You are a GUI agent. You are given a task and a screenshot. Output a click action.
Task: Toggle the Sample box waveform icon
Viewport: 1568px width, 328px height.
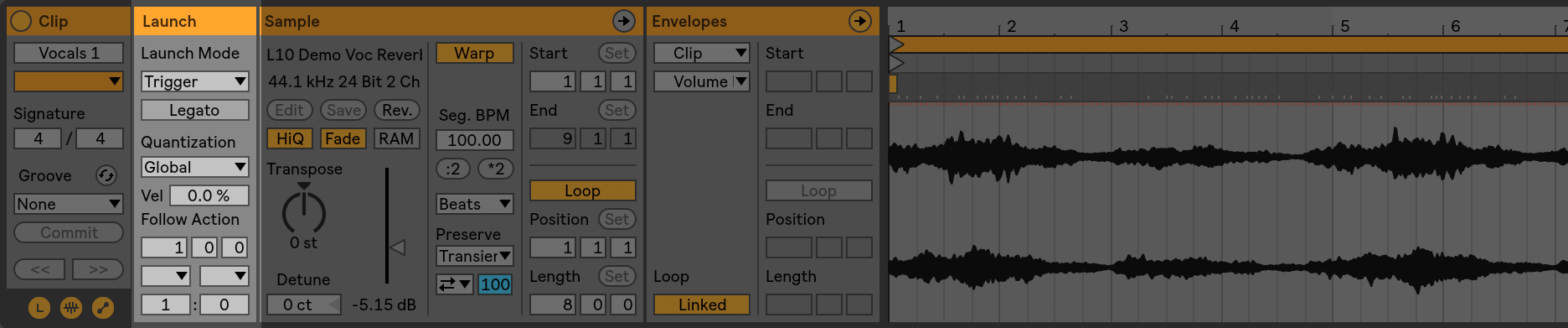pos(71,309)
